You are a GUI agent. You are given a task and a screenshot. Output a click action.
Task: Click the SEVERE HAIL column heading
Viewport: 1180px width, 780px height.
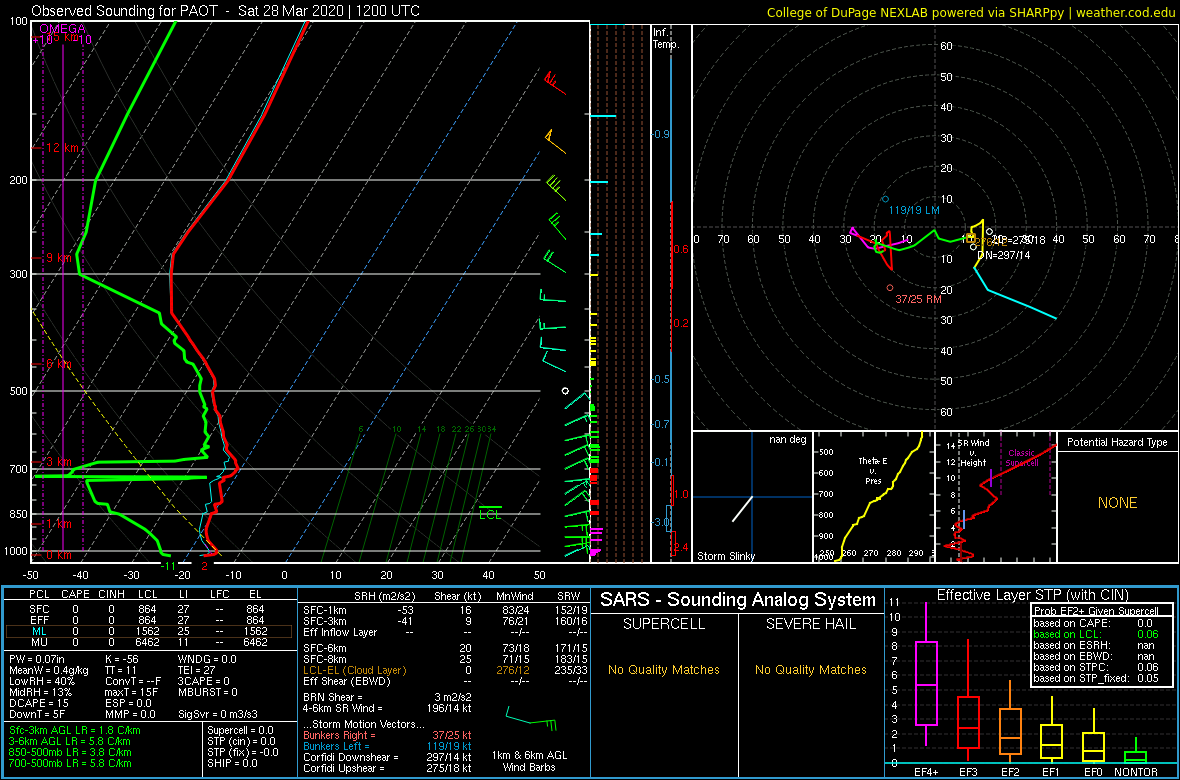(x=811, y=624)
